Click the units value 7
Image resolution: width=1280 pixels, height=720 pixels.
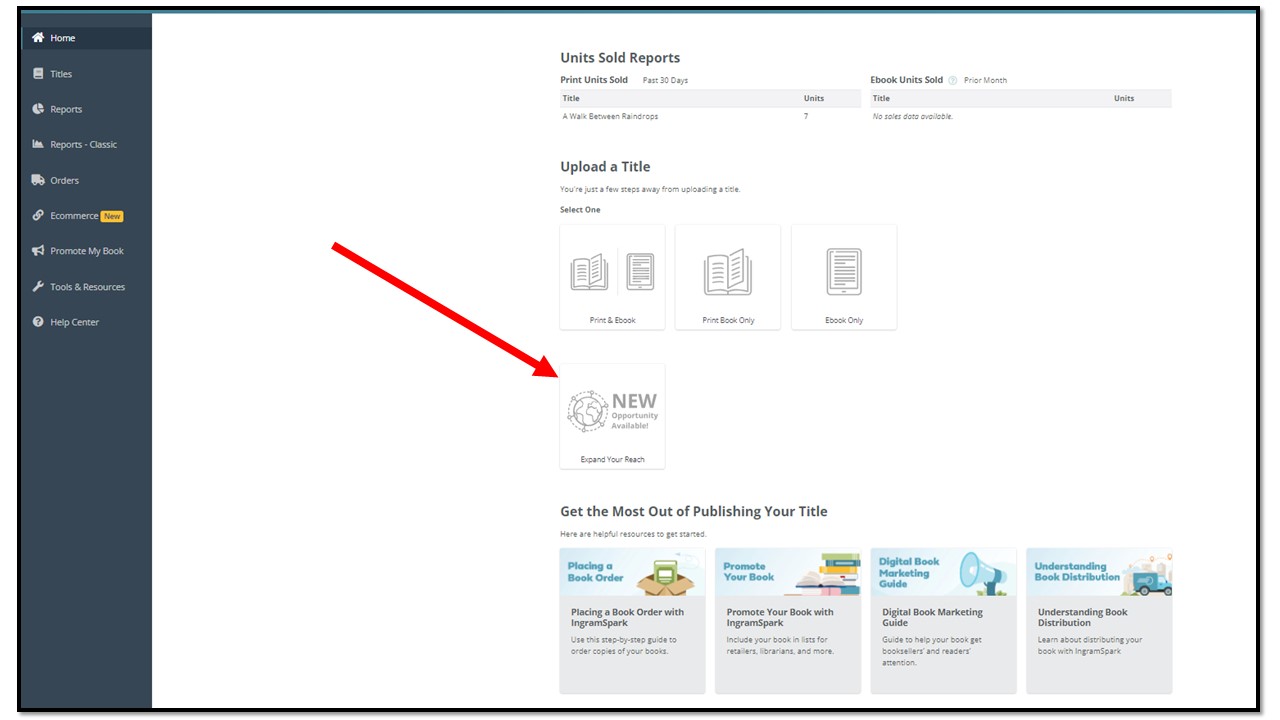click(806, 116)
